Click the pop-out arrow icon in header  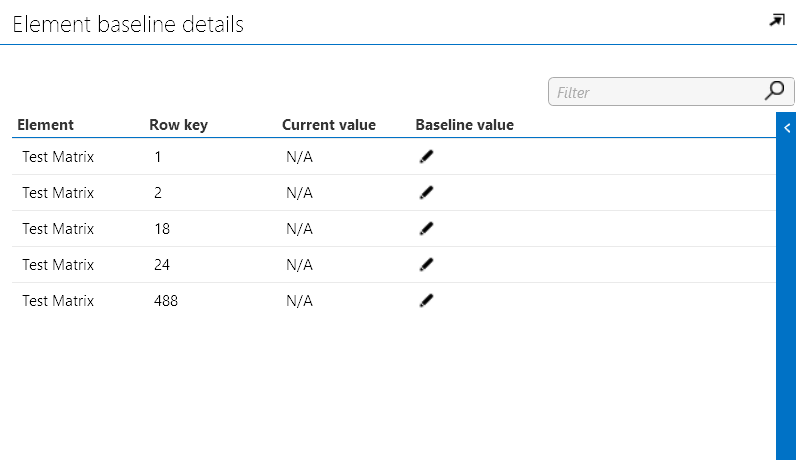[x=776, y=20]
